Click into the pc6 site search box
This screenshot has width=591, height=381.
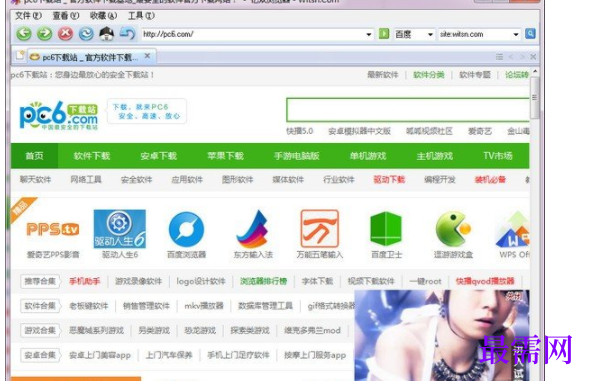[408, 110]
